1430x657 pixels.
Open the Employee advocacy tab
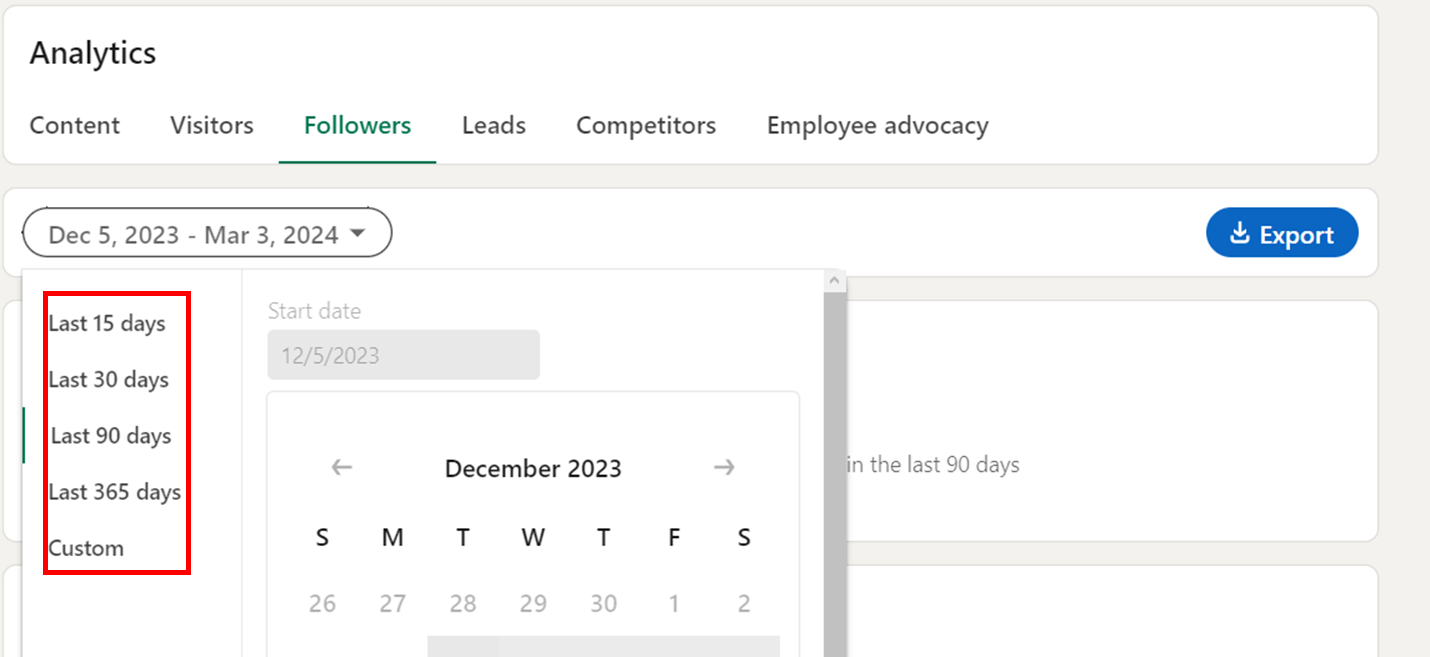click(x=876, y=125)
